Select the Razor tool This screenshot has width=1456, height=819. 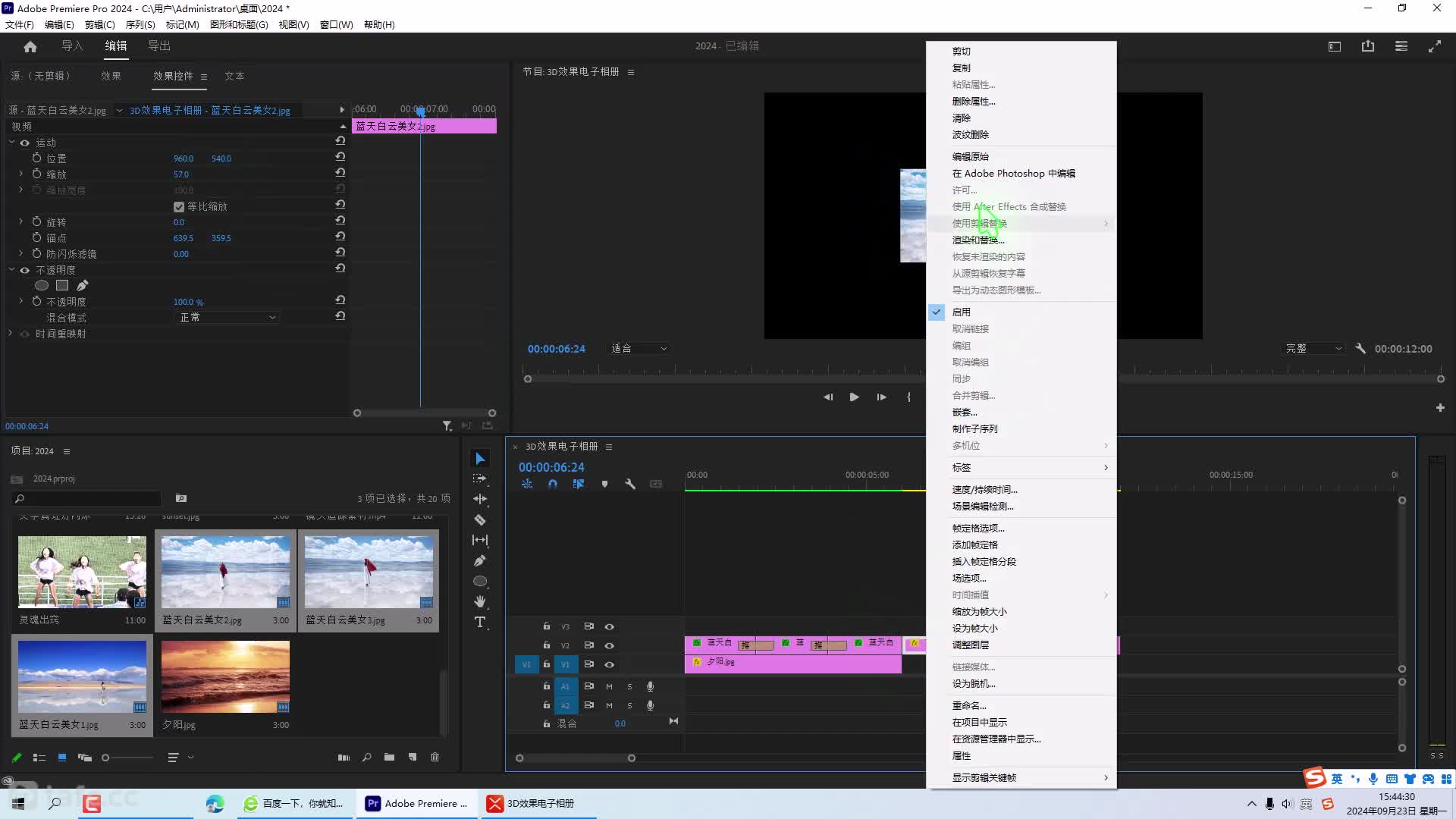coord(480,519)
